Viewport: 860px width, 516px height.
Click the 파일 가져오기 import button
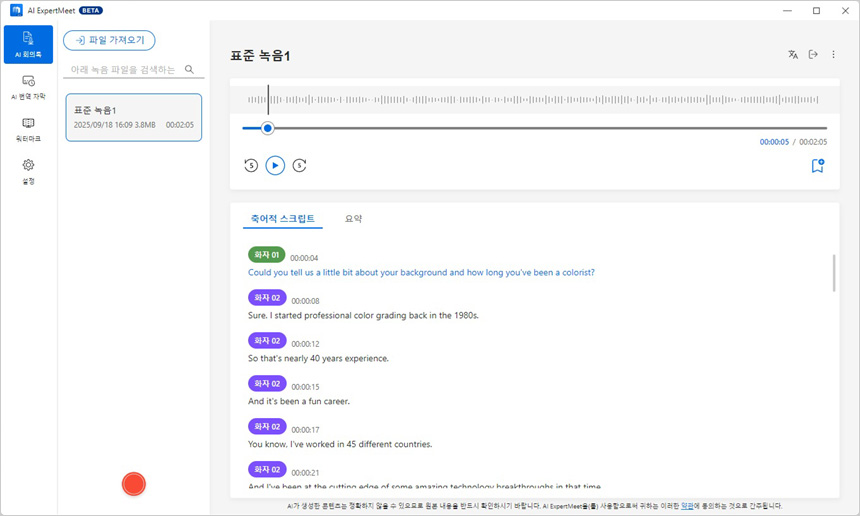[109, 40]
